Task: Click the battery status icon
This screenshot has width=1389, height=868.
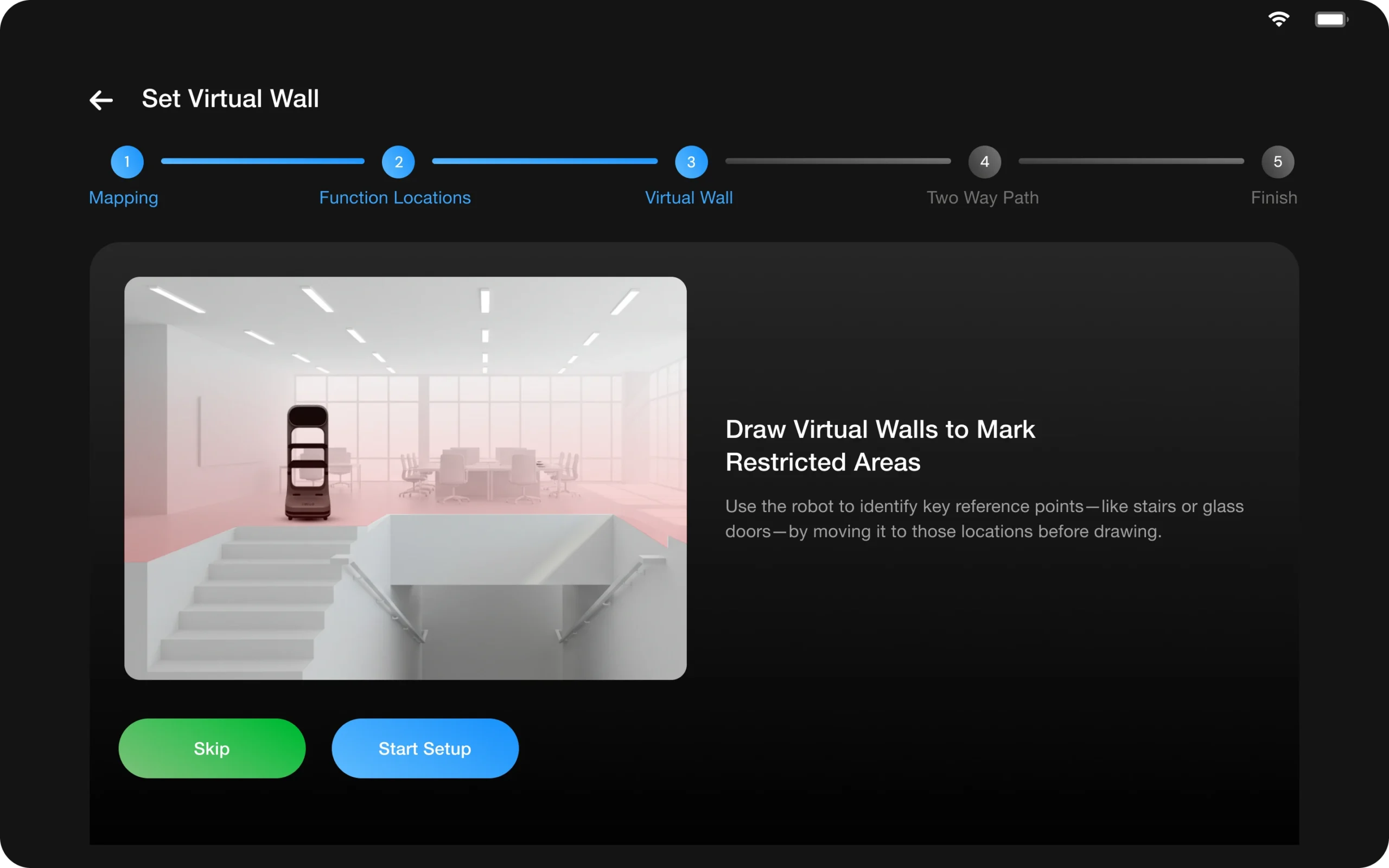Action: pyautogui.click(x=1330, y=20)
